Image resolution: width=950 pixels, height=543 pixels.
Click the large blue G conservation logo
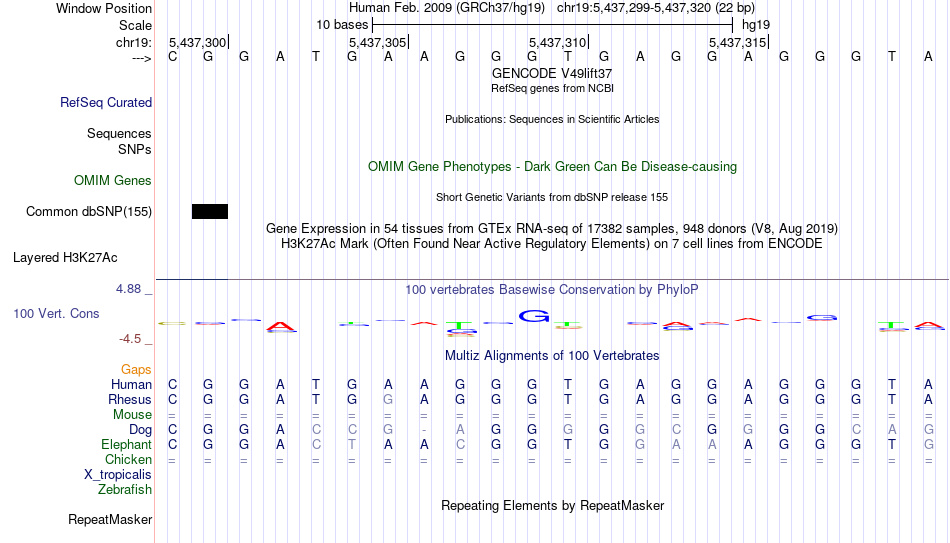tap(534, 315)
